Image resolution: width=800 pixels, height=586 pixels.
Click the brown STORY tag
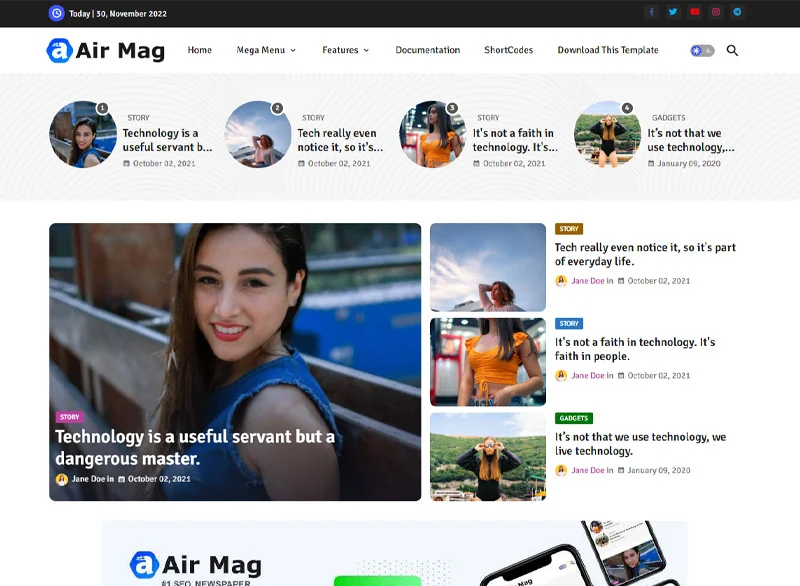568,228
